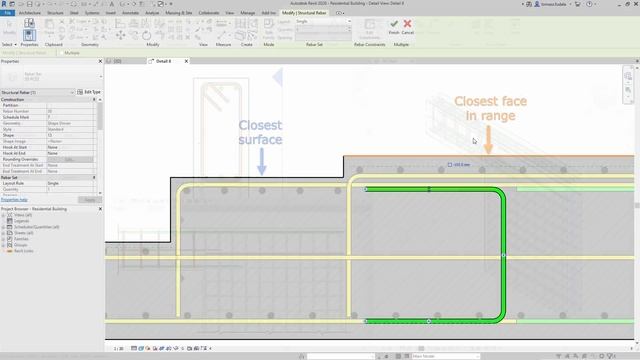Click the Edit Constraints icon
Image resolution: width=640 pixels, height=360 pixels.
coord(369,24)
